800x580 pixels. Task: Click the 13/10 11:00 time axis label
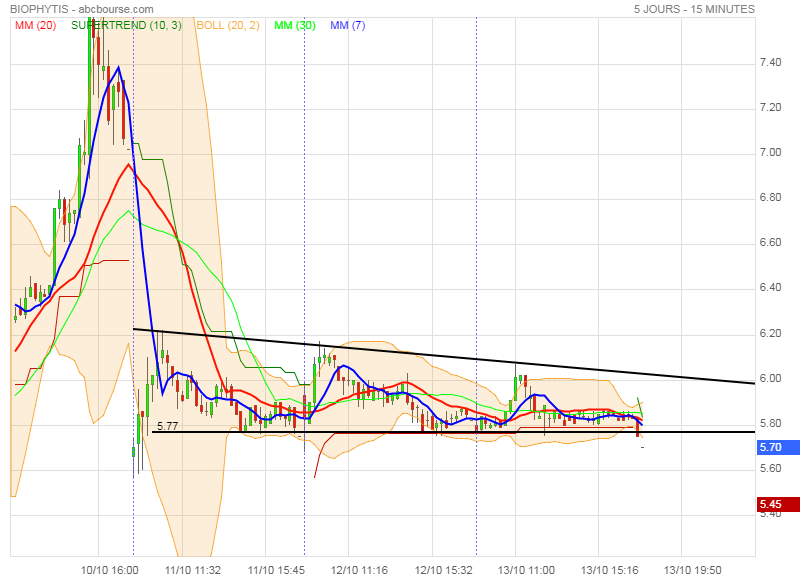(x=527, y=570)
